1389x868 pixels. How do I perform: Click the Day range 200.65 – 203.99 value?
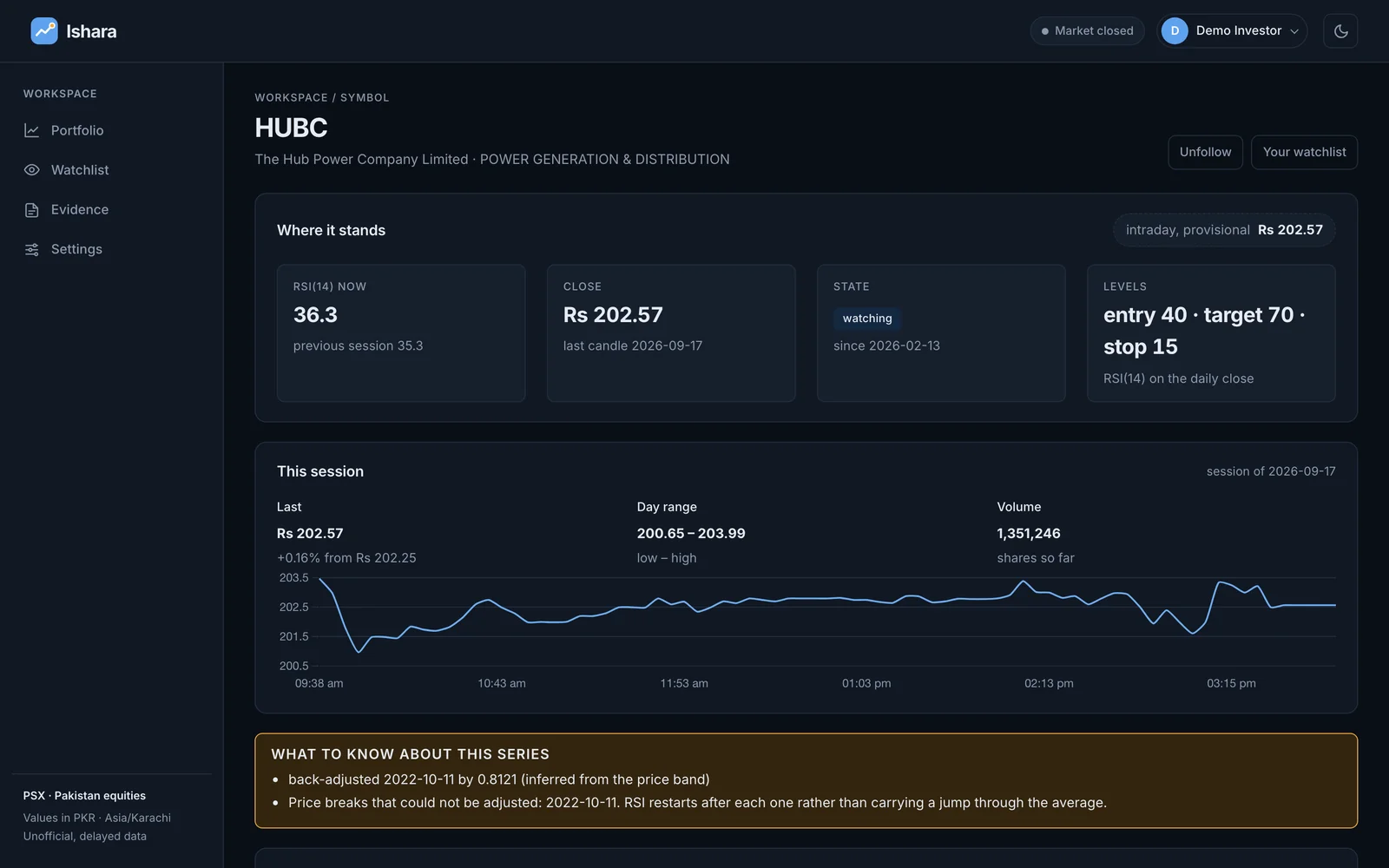click(691, 534)
